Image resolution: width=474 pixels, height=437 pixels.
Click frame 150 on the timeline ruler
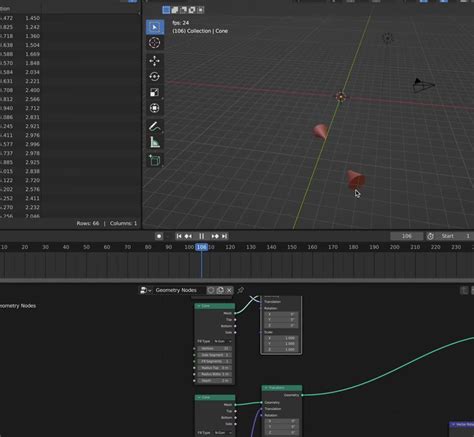coord(292,247)
